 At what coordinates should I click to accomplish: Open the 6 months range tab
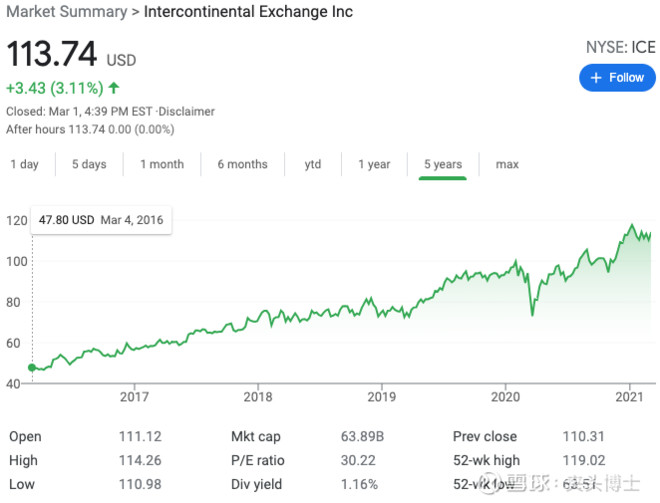242,164
